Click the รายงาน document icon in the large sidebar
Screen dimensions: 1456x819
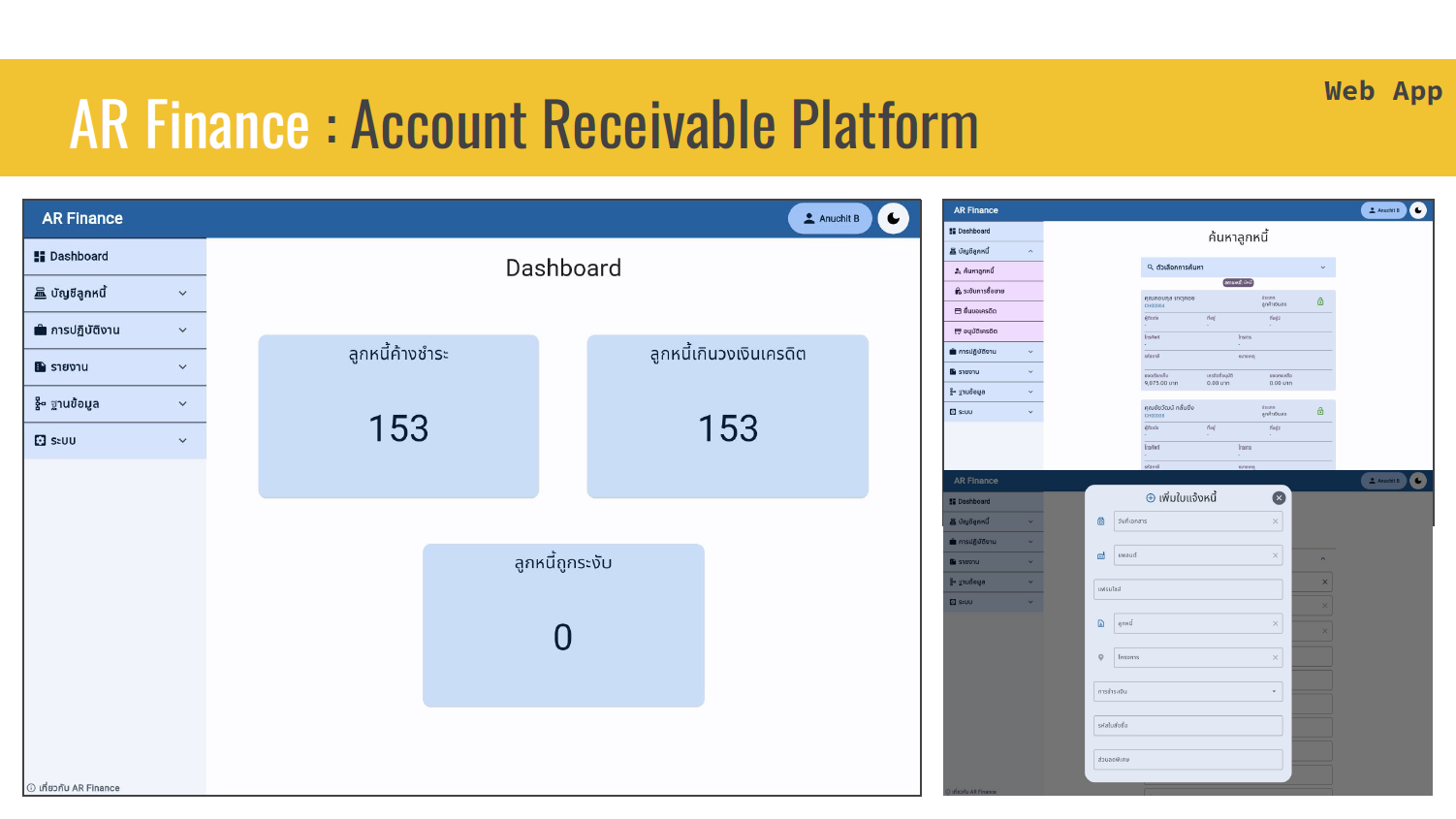pyautogui.click(x=40, y=367)
